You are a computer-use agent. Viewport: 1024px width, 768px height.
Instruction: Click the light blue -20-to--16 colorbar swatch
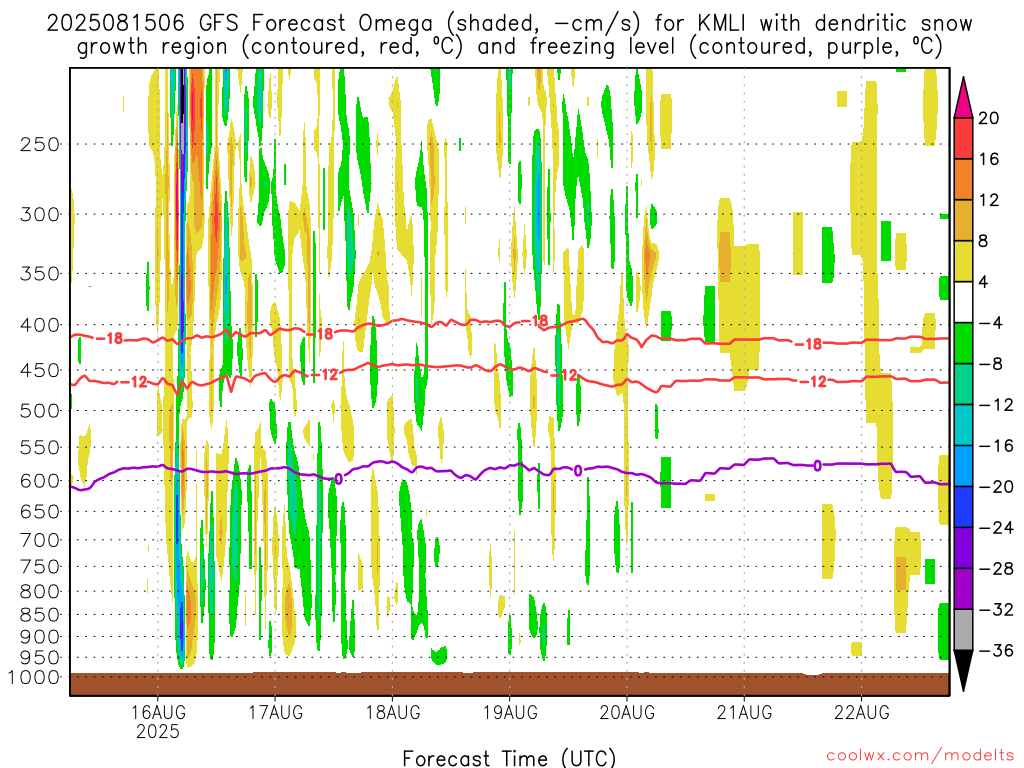[963, 466]
